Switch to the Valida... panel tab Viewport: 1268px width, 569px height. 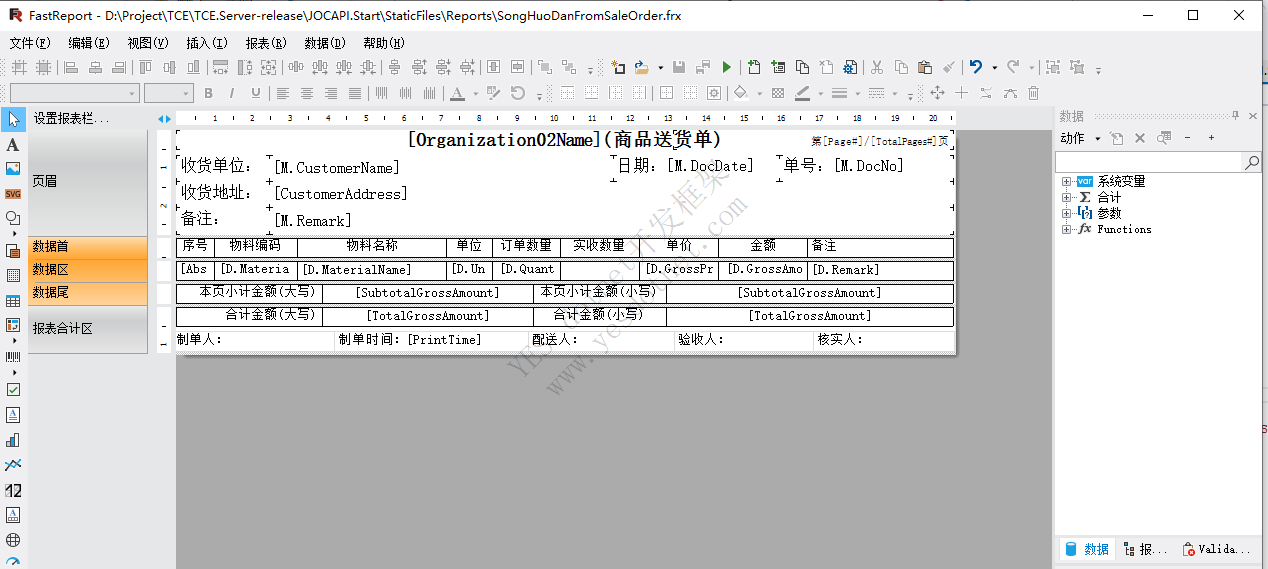coord(1216,549)
